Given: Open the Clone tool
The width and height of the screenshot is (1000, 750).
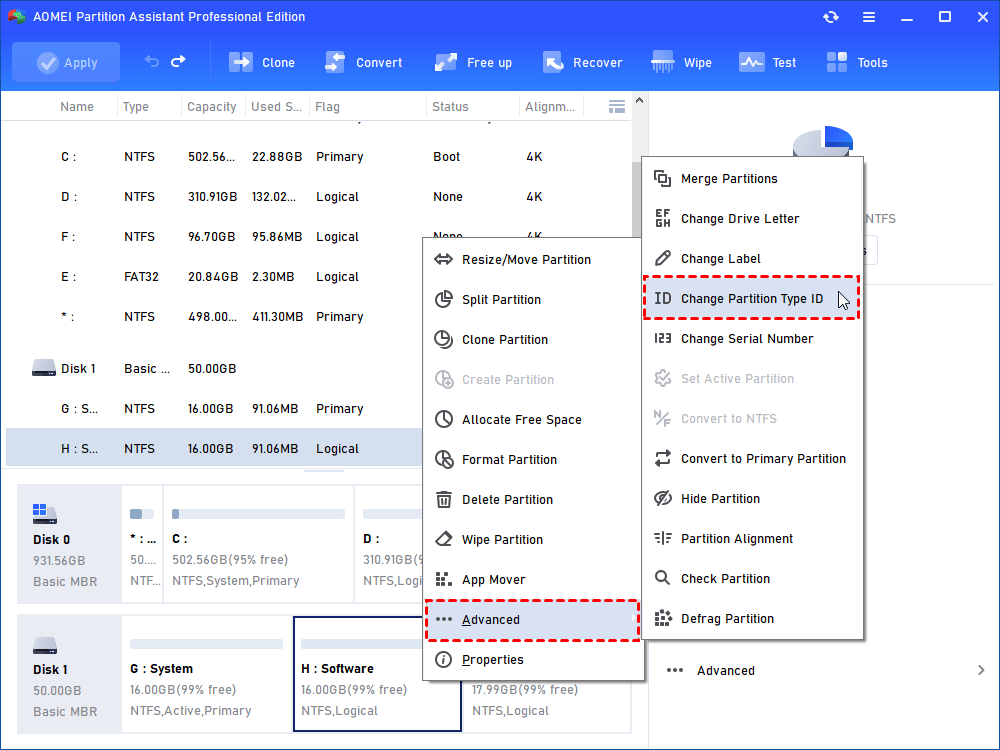Looking at the screenshot, I should tap(262, 62).
